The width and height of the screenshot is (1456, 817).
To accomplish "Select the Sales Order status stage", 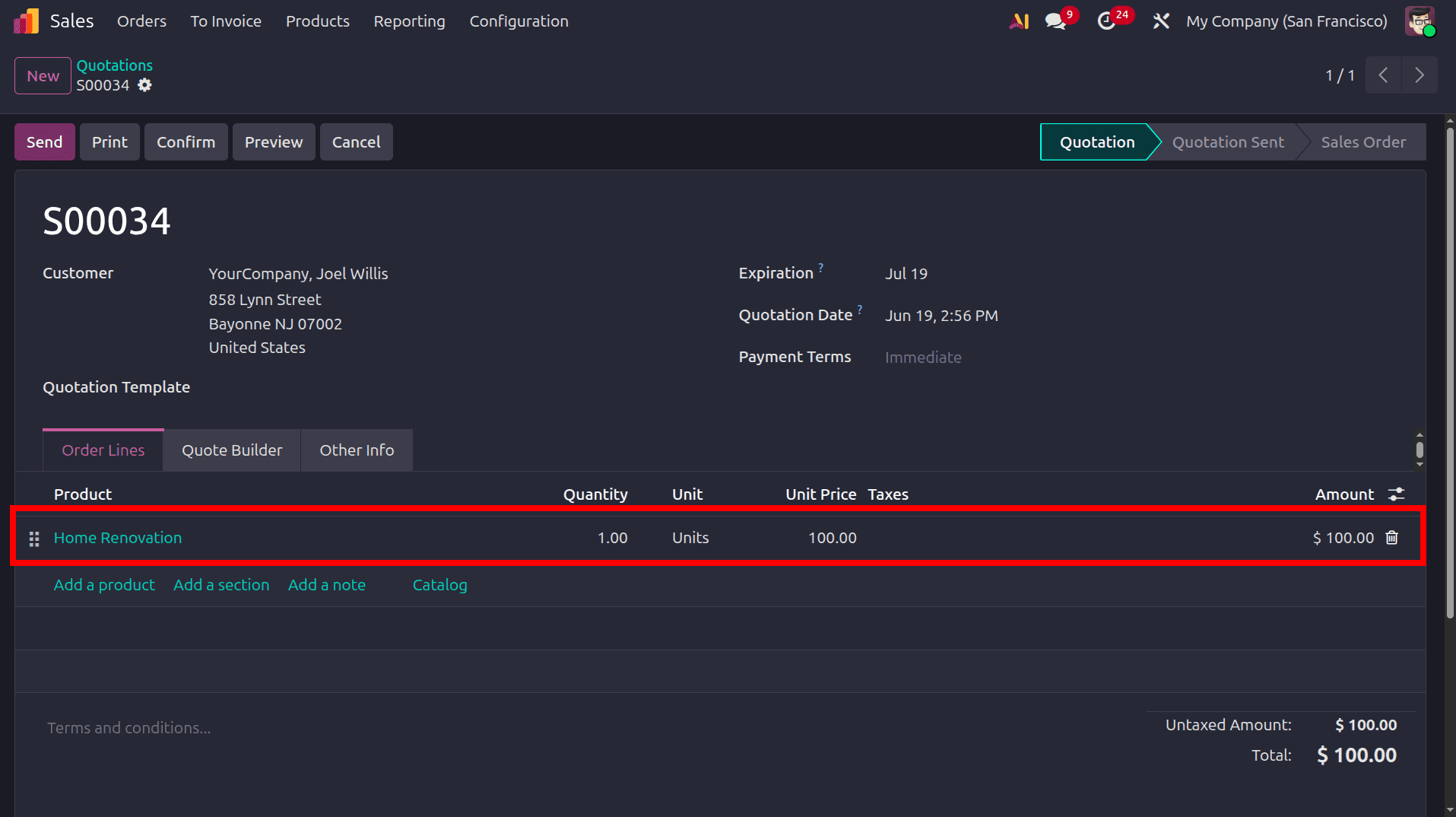I will click(1363, 142).
